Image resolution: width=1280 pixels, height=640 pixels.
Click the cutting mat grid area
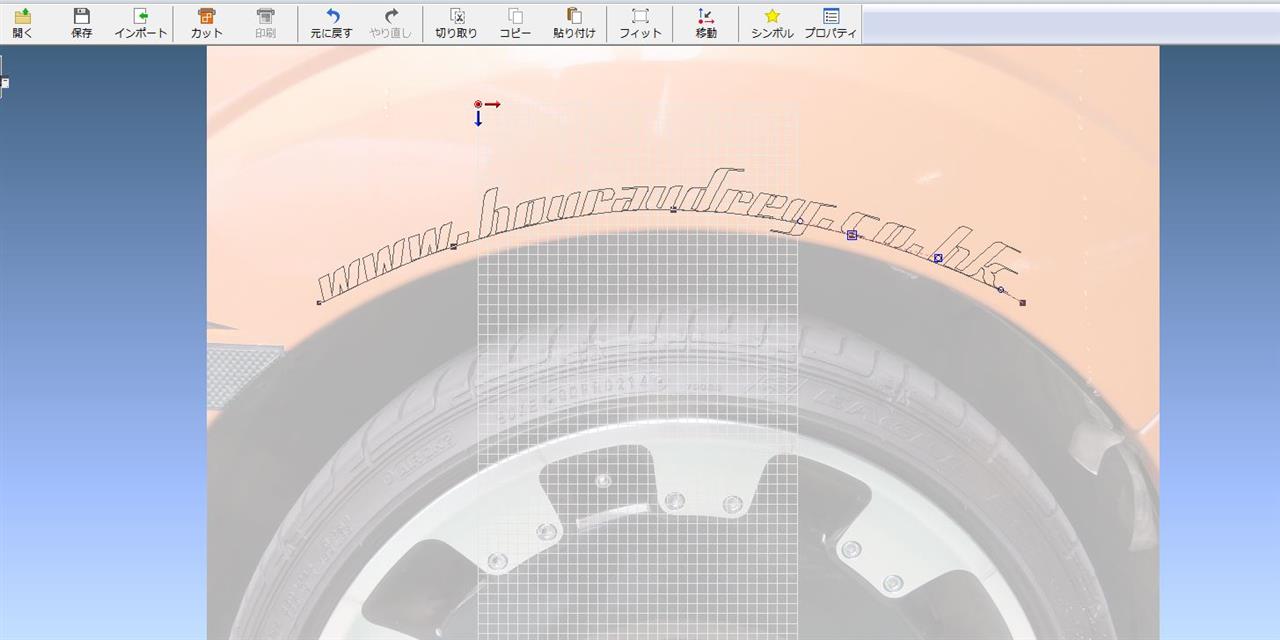pos(637,370)
